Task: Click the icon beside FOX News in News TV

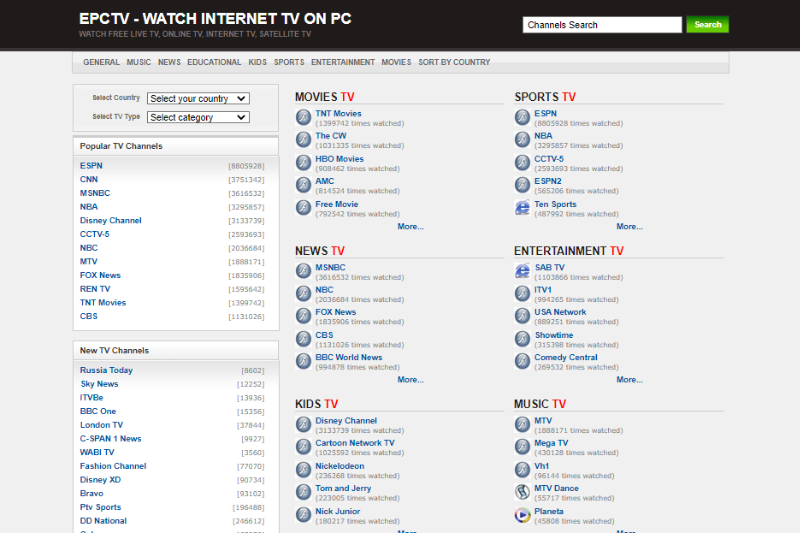Action: pos(304,316)
